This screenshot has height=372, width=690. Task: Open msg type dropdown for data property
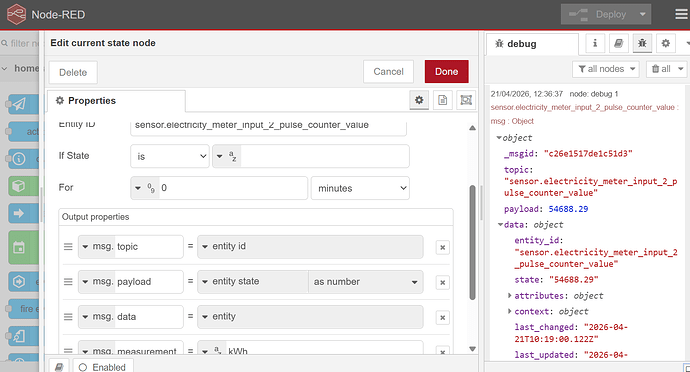tap(97, 317)
